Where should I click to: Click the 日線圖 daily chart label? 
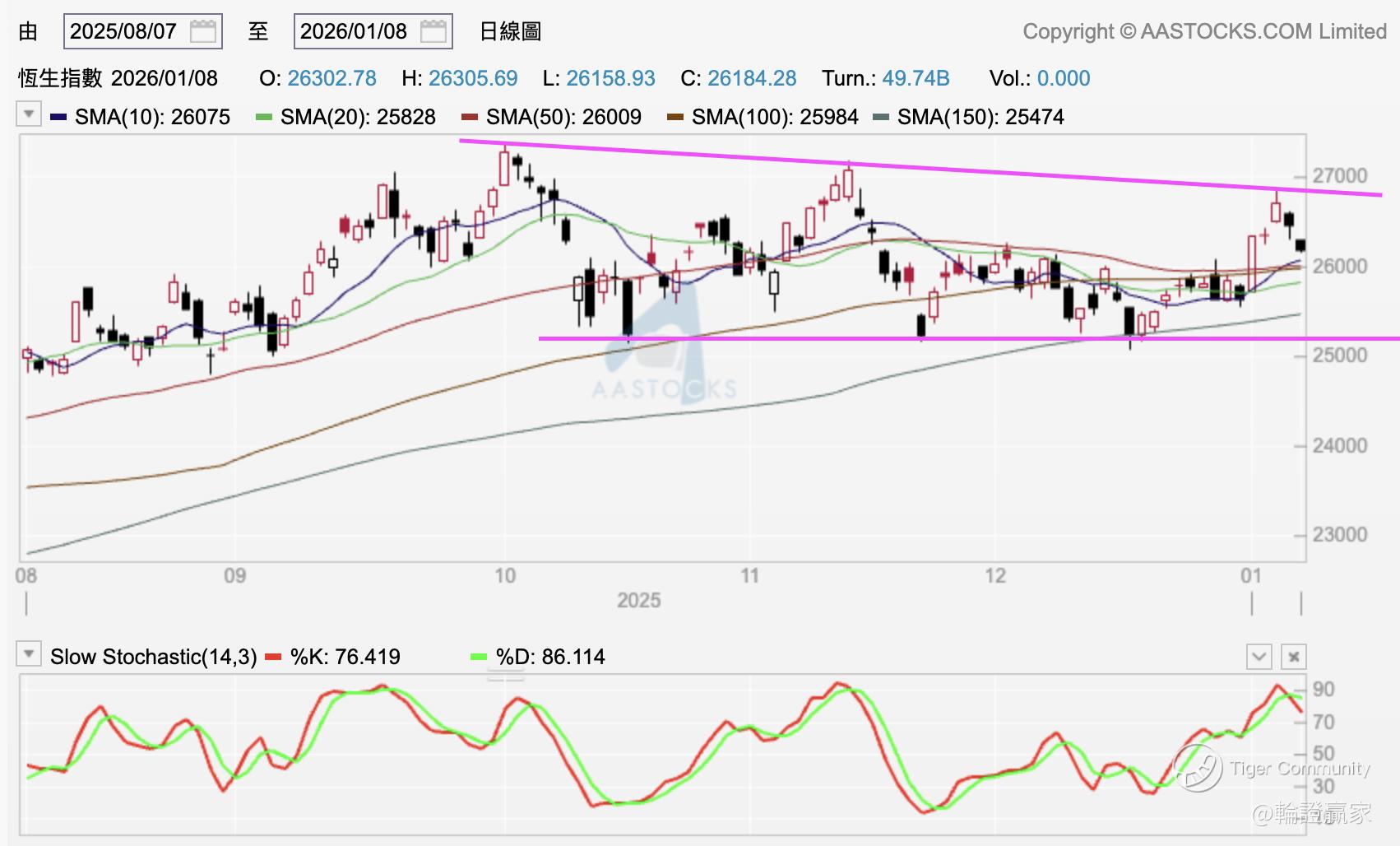[510, 32]
